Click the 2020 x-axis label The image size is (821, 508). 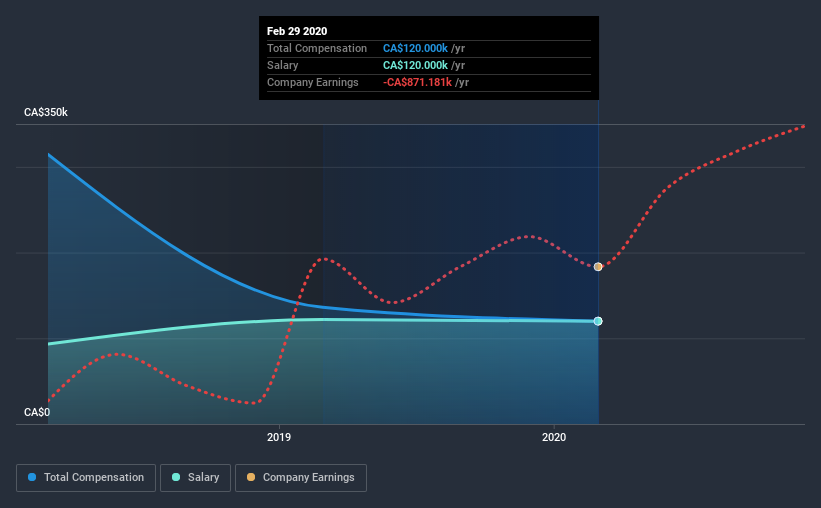(x=553, y=437)
